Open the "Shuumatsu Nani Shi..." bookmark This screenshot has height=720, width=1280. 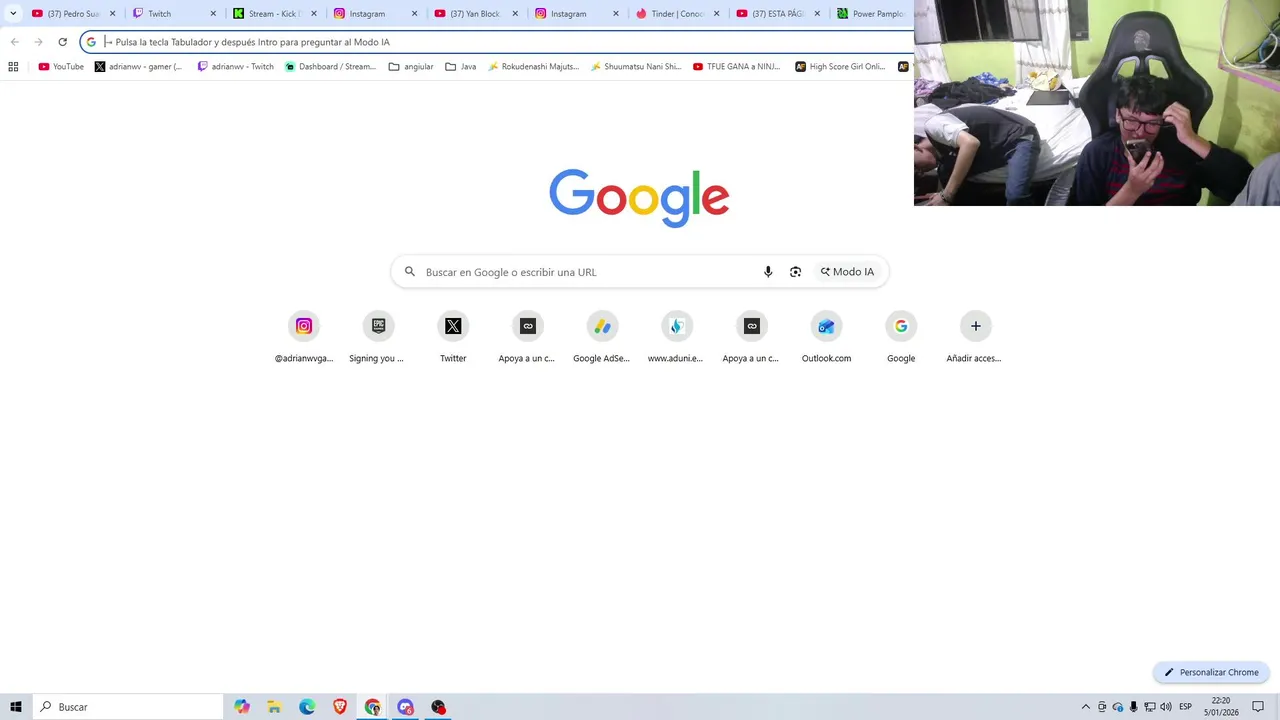pyautogui.click(x=636, y=67)
